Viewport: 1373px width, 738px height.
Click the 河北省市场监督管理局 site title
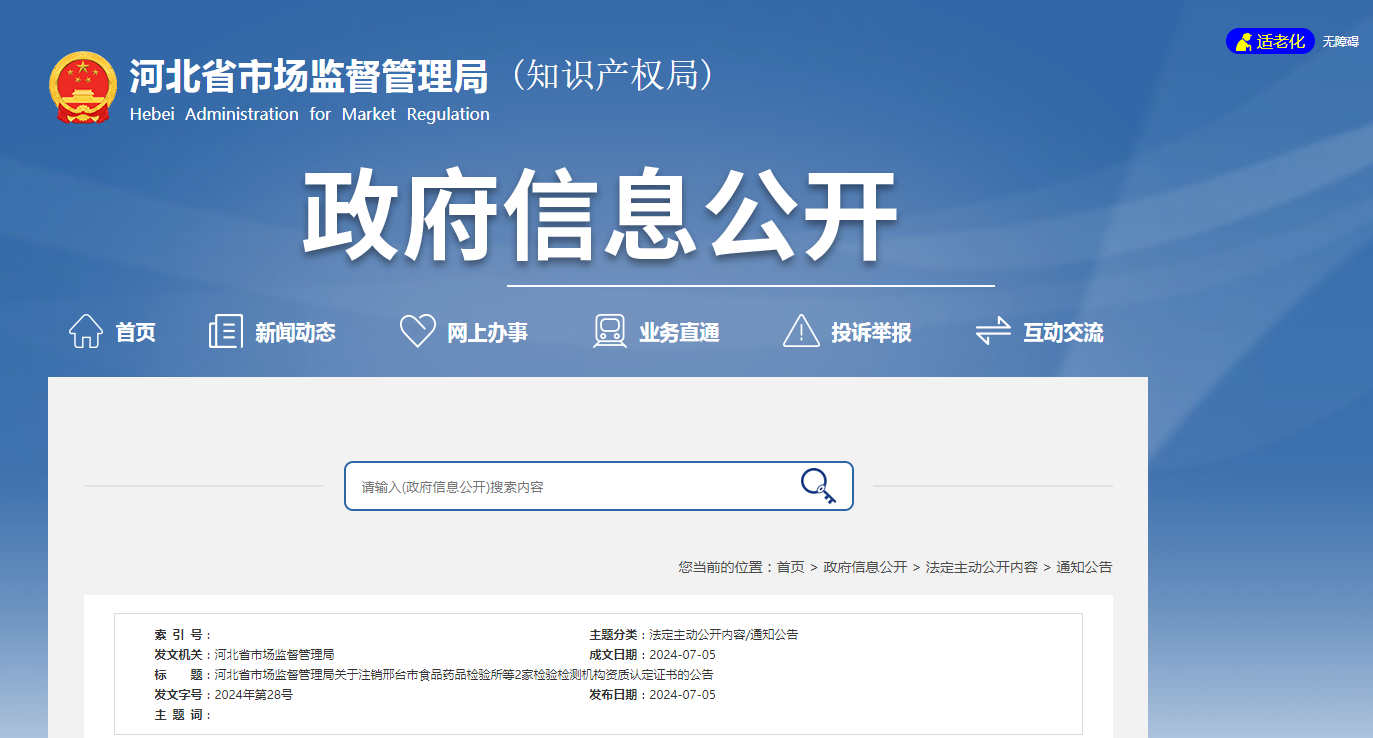click(x=309, y=77)
